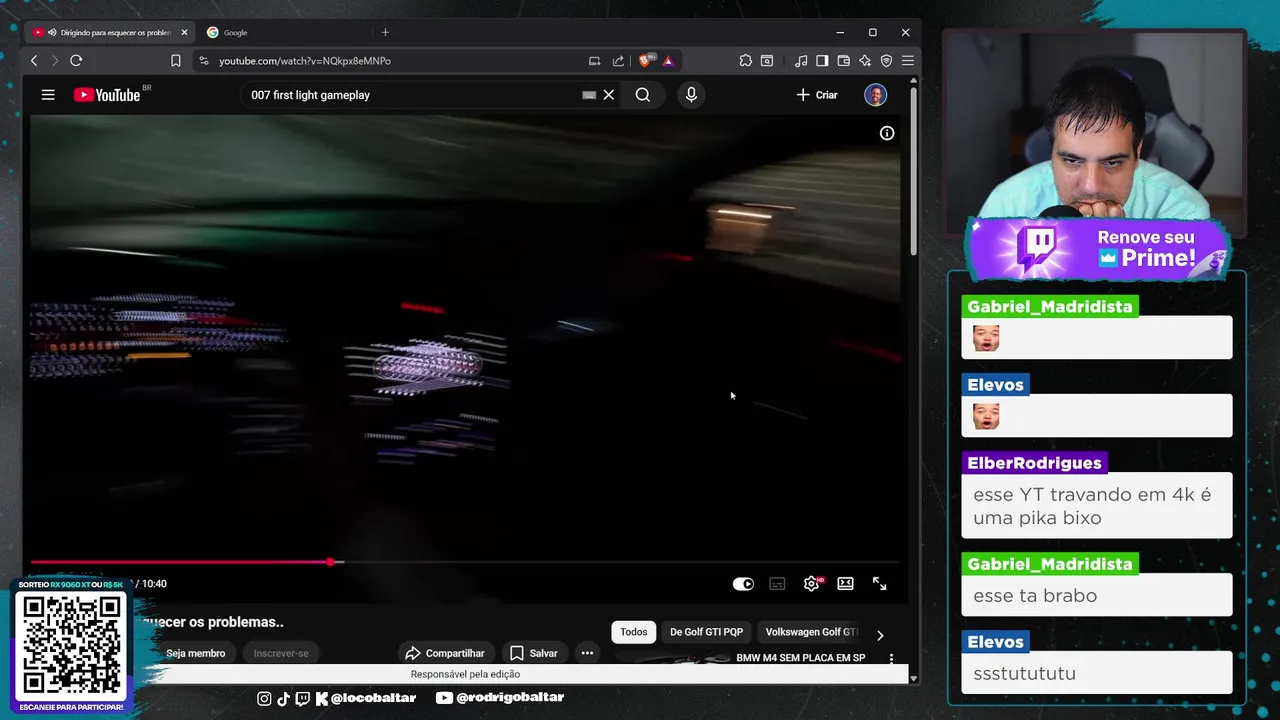This screenshot has width=1280, height=720.
Task: Click the share page icon in address bar
Action: (x=618, y=61)
